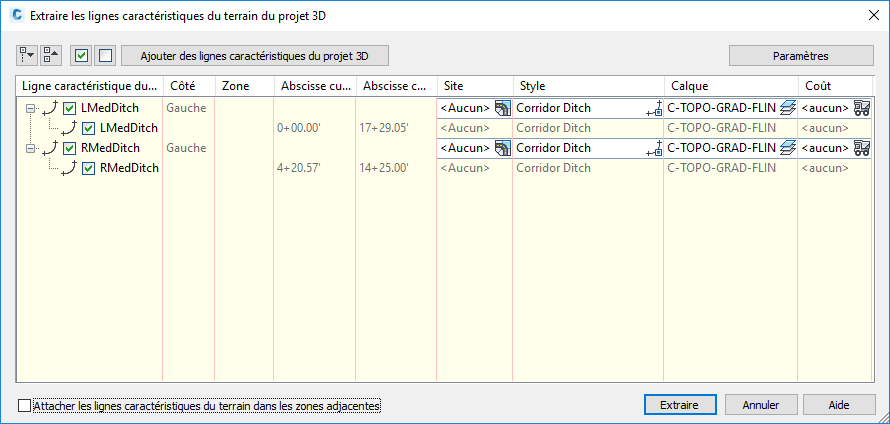890x424 pixels.
Task: Click the select-all checked box toolbar icon
Action: [x=82, y=55]
